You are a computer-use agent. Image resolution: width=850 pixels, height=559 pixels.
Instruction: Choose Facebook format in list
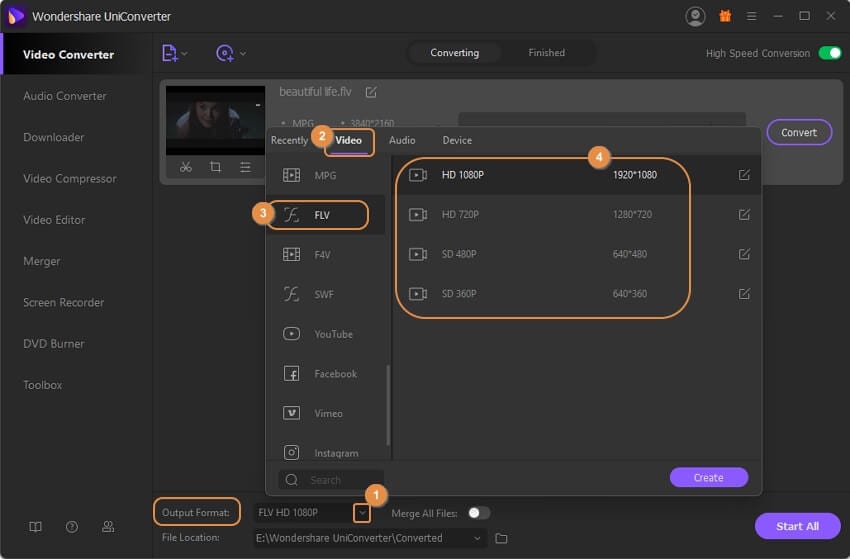pyautogui.click(x=325, y=374)
